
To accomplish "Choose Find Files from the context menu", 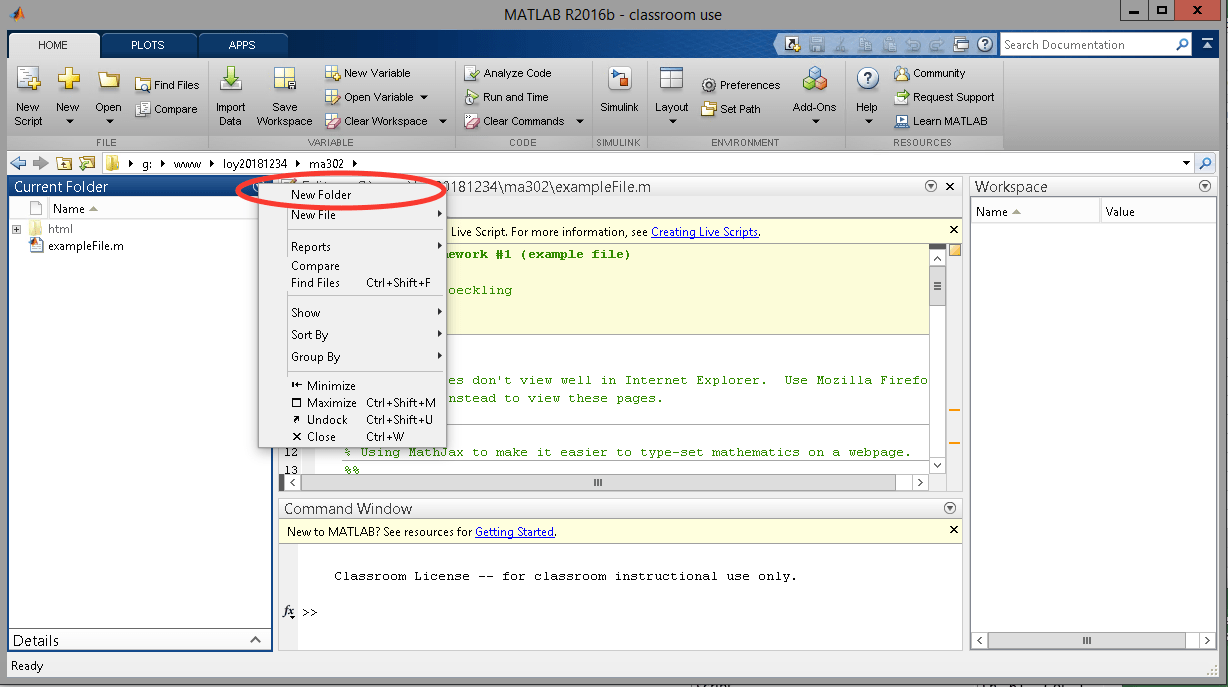I will click(352, 283).
